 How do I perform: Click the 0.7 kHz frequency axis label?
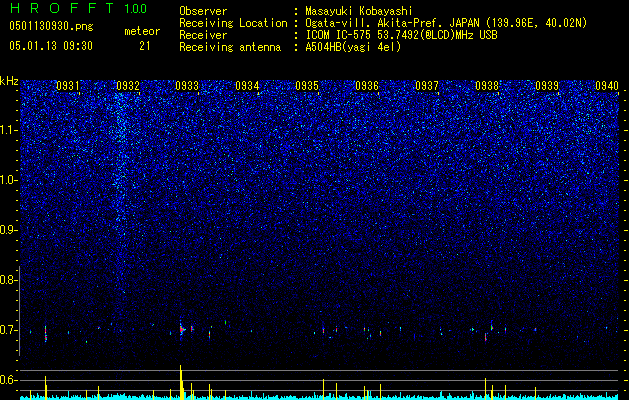[8, 330]
